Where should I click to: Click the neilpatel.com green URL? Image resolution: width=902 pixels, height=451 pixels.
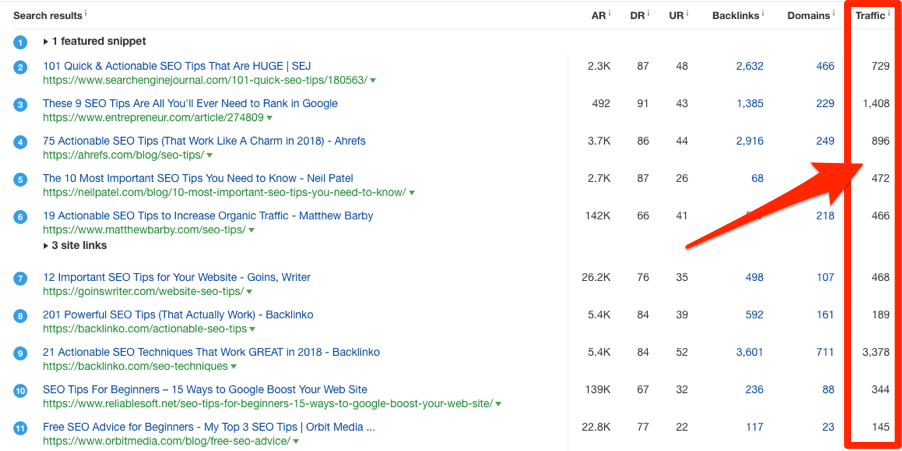pos(225,193)
